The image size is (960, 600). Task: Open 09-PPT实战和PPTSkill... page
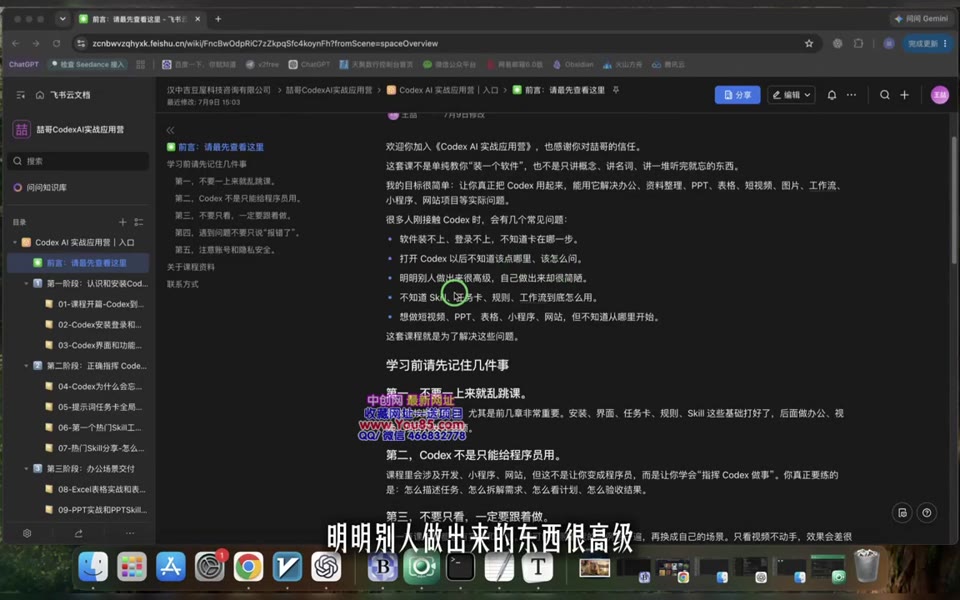pos(96,509)
